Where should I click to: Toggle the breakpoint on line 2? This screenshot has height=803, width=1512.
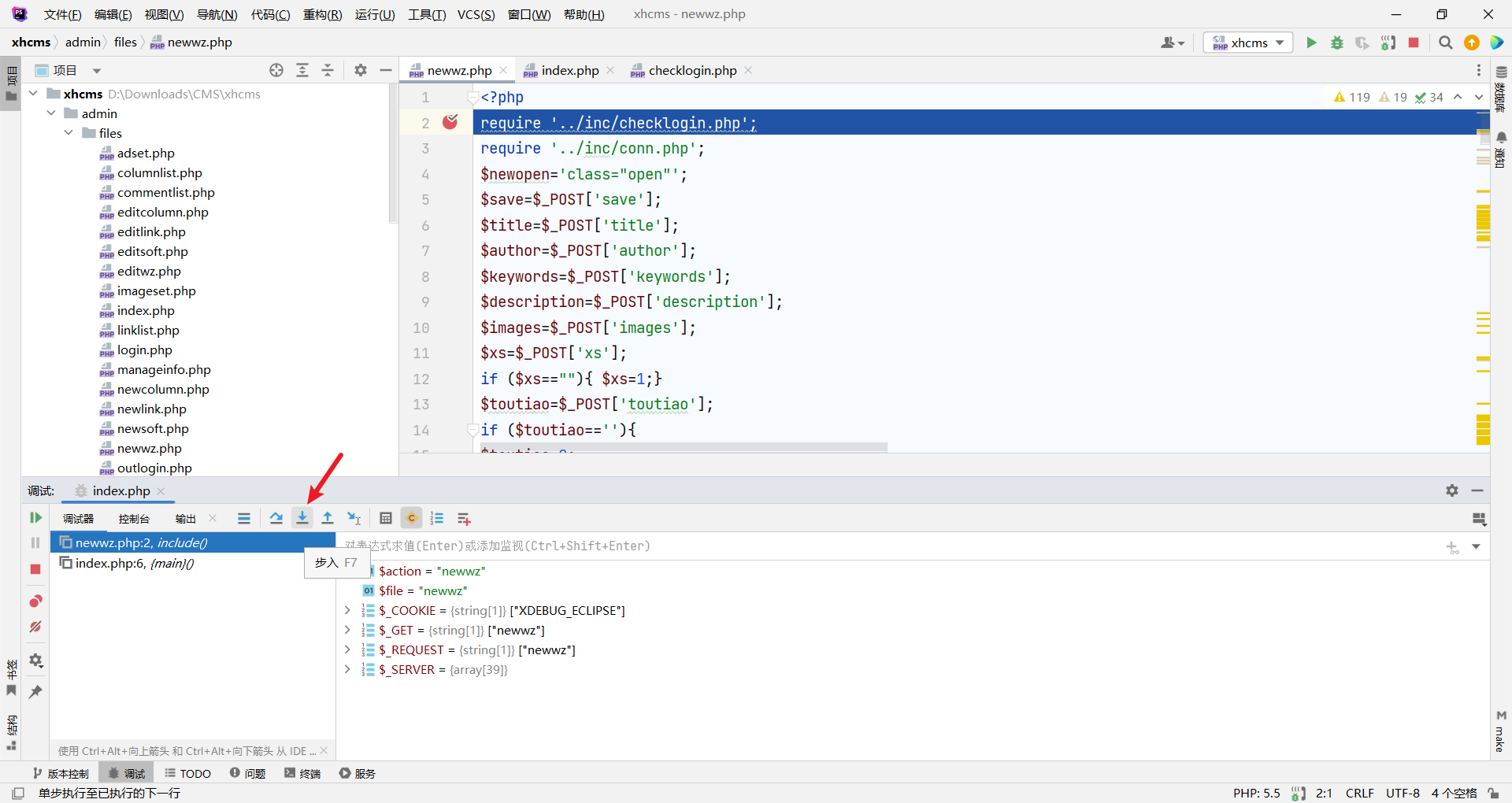450,122
